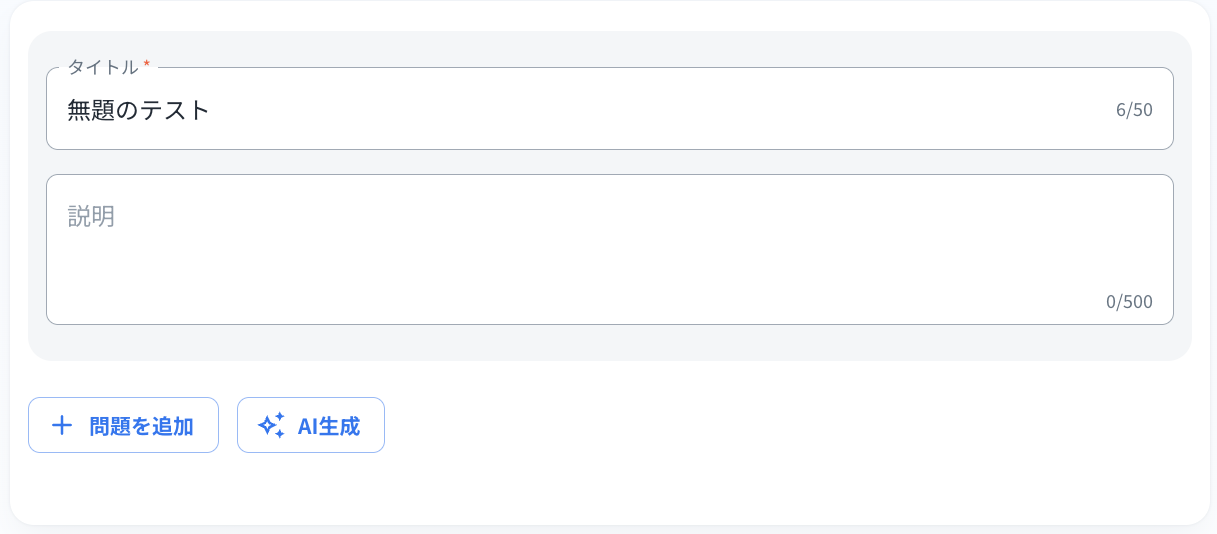Click the AI生成 label text
The image size is (1217, 534).
point(329,426)
